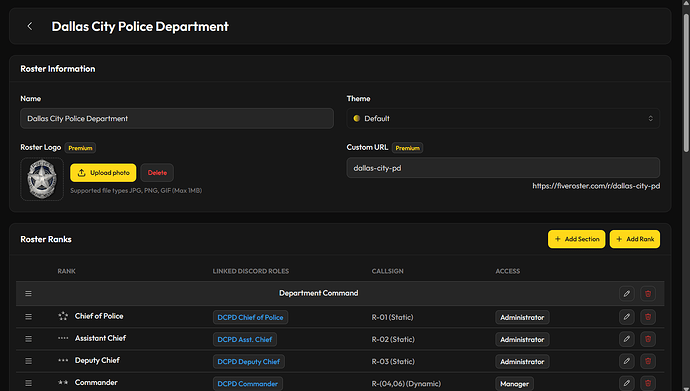Click the DCPD Asst. Chief role tag
690x391 pixels.
[x=245, y=339]
